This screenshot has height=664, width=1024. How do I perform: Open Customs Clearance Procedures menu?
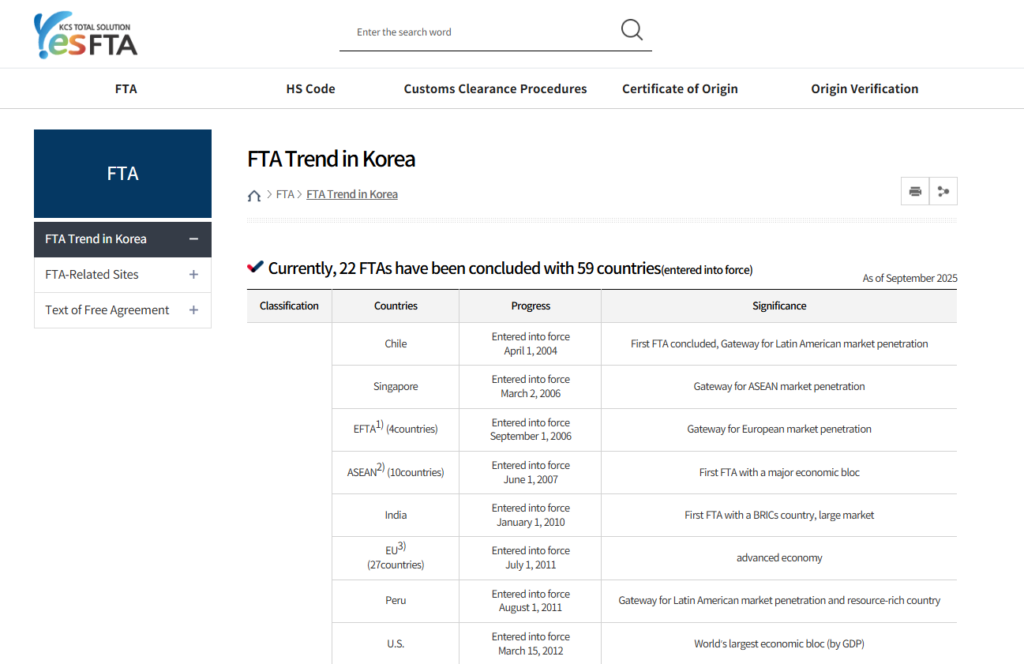click(x=495, y=89)
